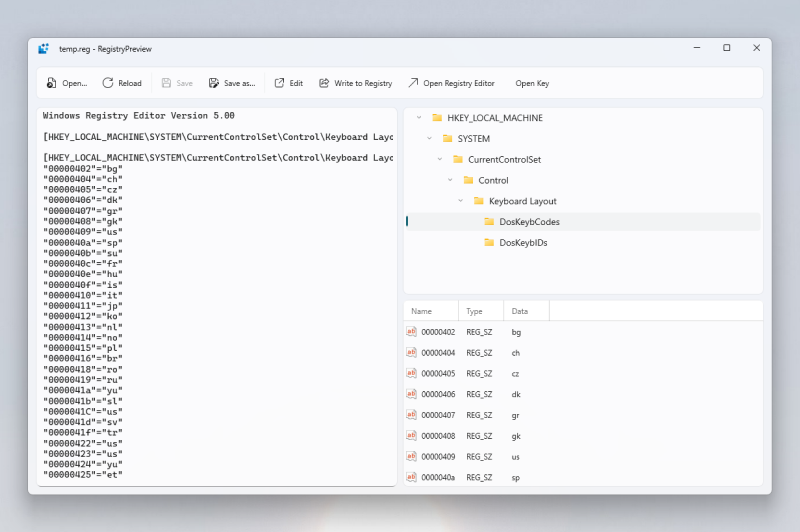The height and width of the screenshot is (532, 800).
Task: Click the Open file toolbar icon
Action: click(x=52, y=83)
